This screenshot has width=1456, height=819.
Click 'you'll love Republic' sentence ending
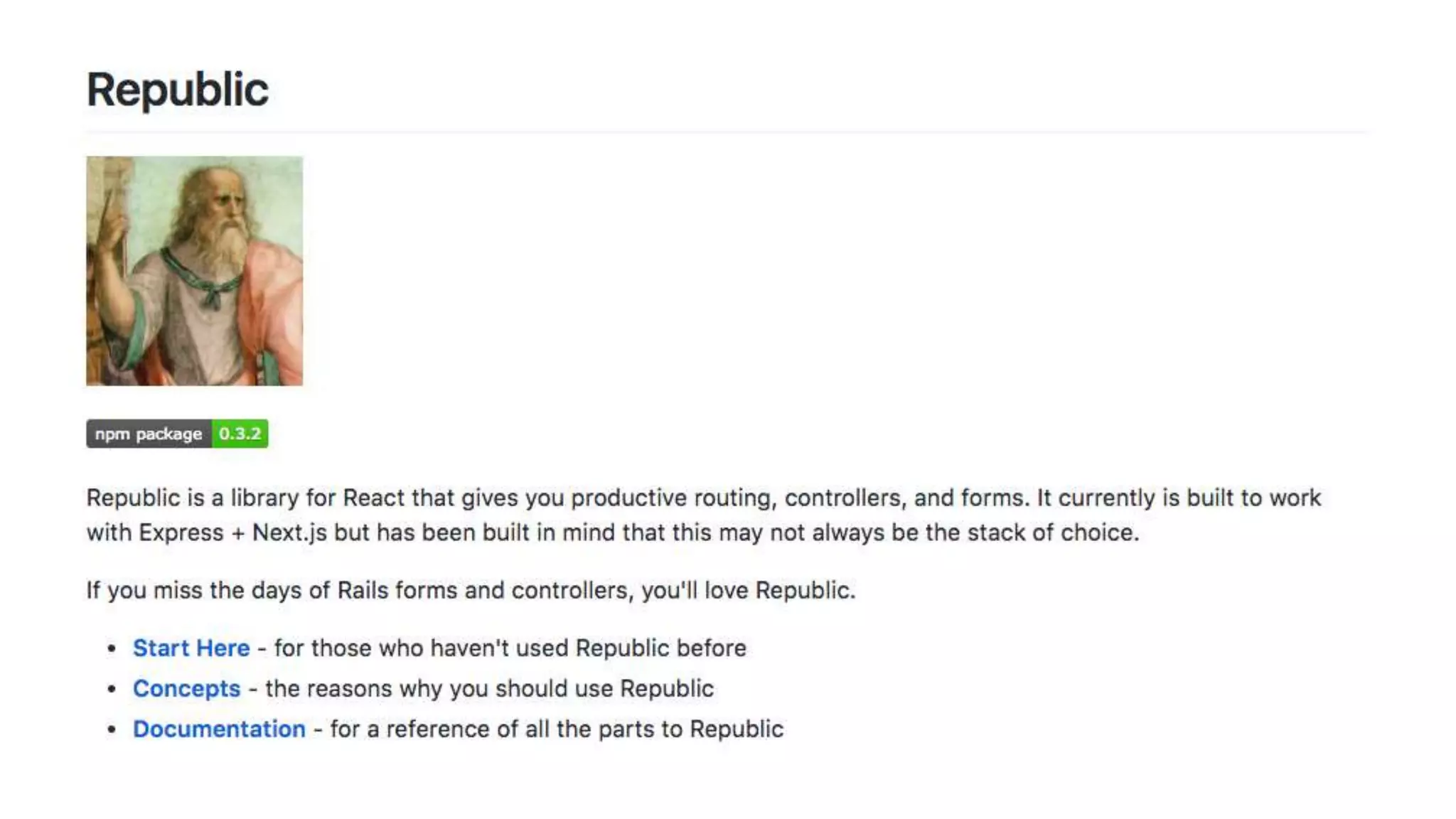tap(749, 590)
